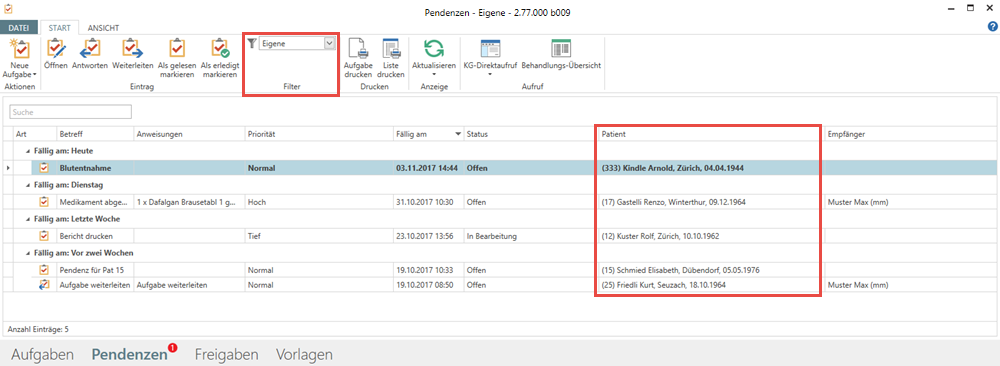Sort by the Status column header
Viewport: 1000px width, 366px height.
pyautogui.click(x=531, y=135)
